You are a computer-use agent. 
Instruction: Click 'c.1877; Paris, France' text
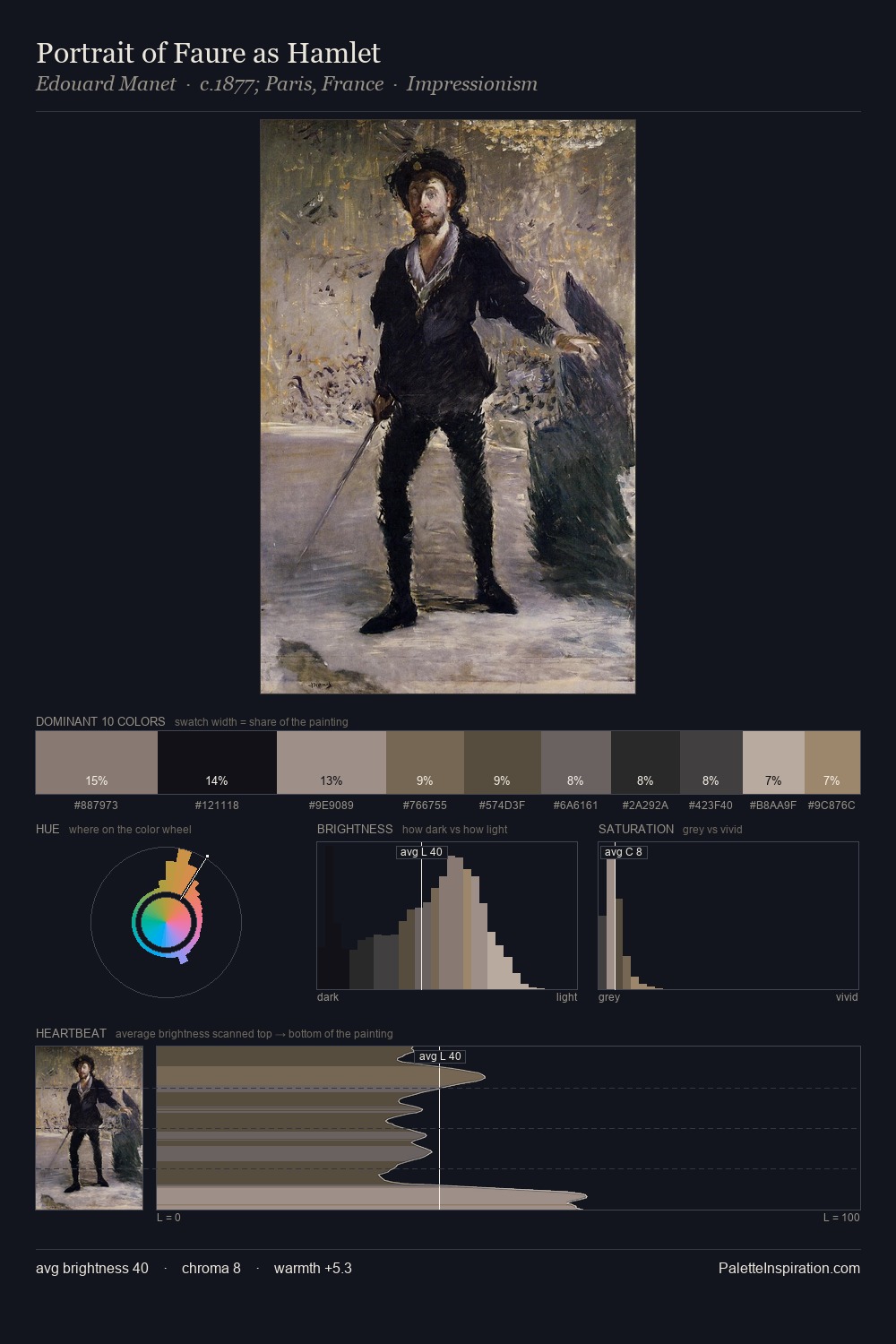(291, 84)
